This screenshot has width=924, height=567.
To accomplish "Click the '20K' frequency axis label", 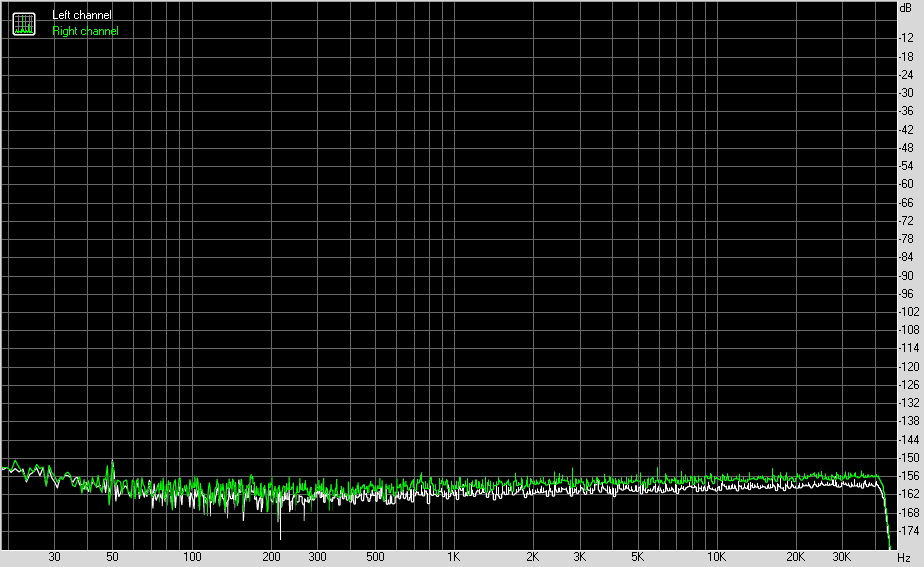I will tap(795, 557).
